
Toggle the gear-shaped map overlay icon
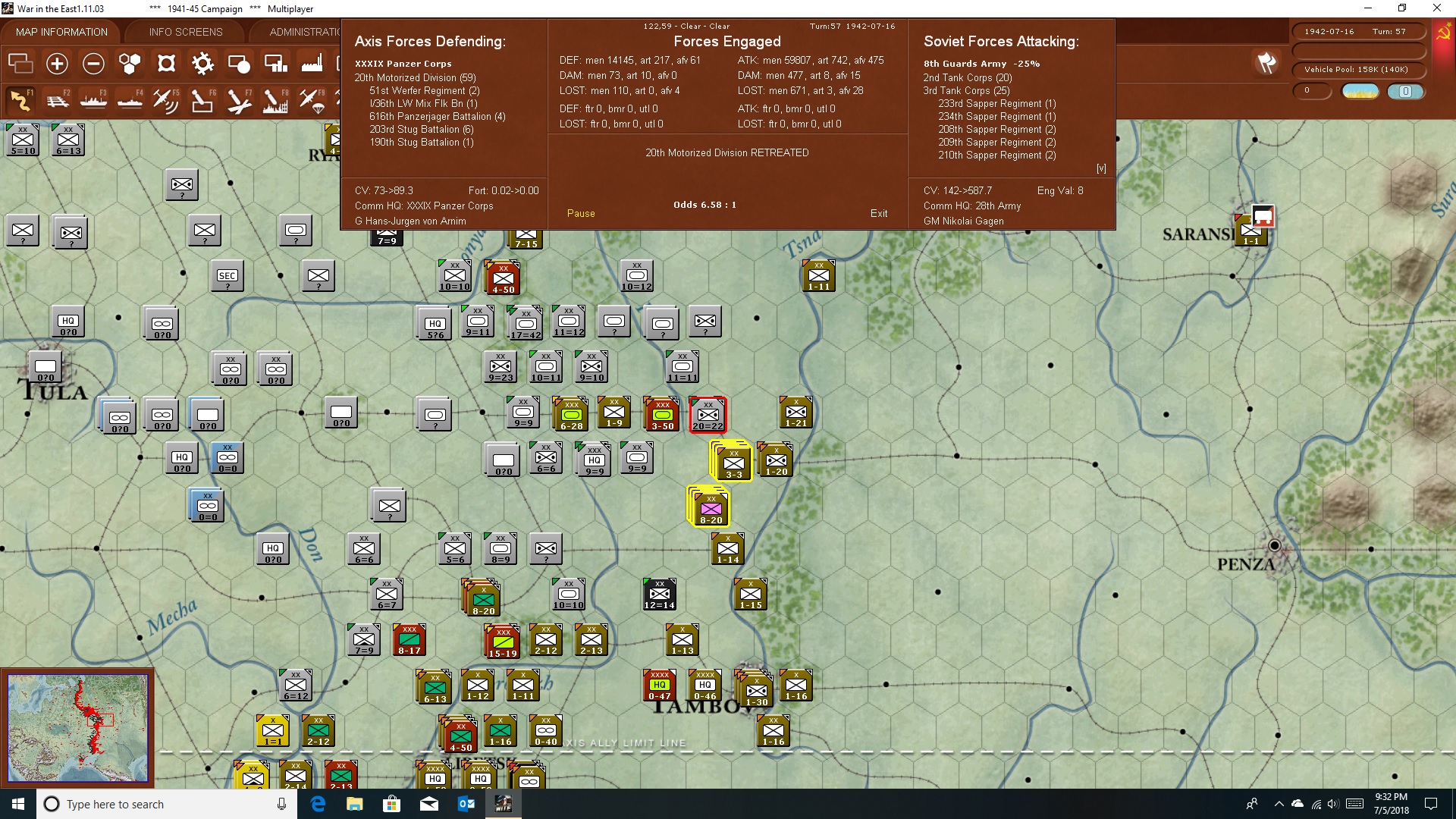point(202,64)
